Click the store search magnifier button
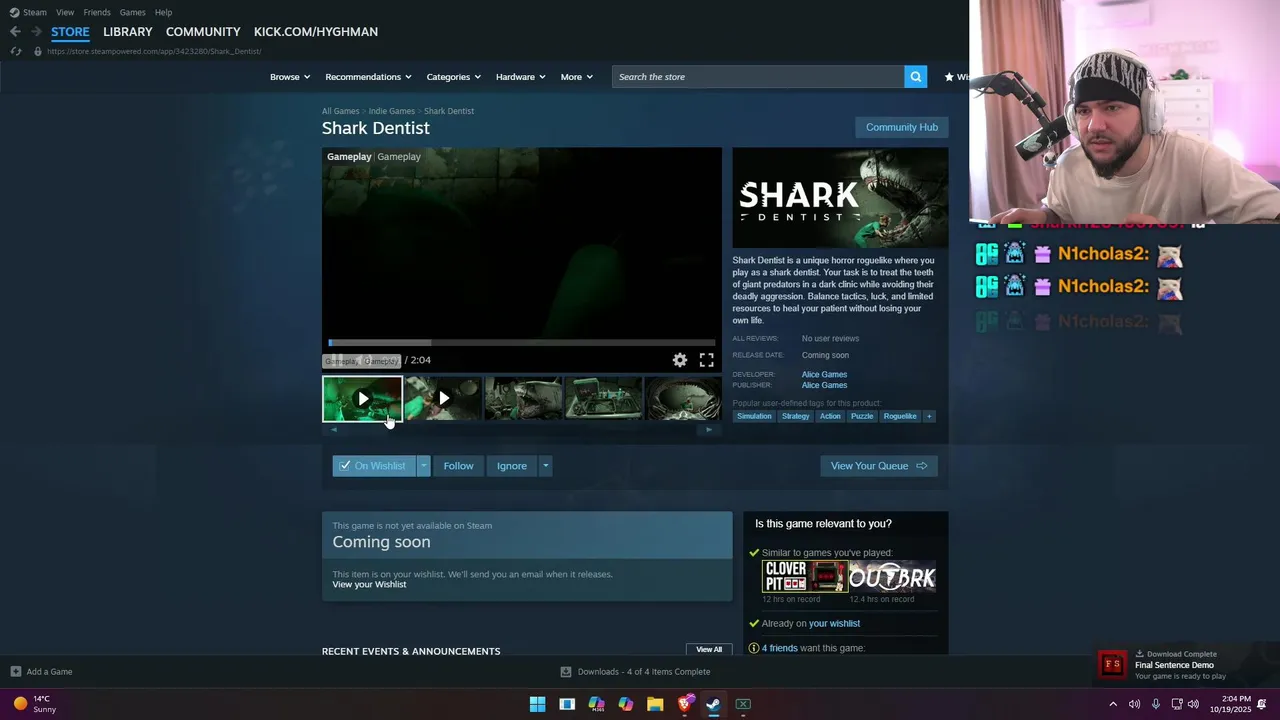This screenshot has width=1280, height=720. pyautogui.click(x=915, y=77)
